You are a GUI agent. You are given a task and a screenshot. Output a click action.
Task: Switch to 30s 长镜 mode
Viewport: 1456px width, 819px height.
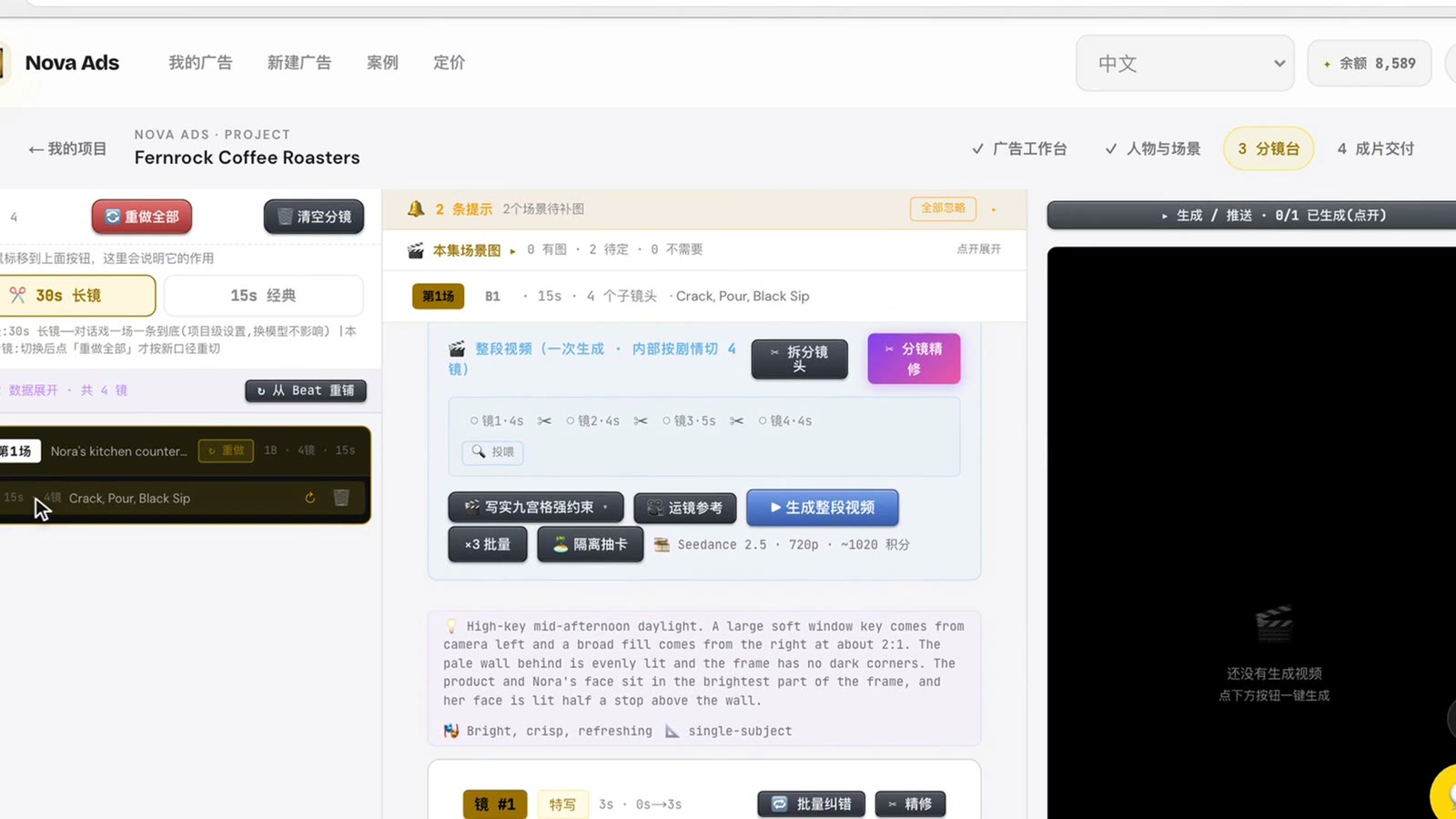(77, 296)
